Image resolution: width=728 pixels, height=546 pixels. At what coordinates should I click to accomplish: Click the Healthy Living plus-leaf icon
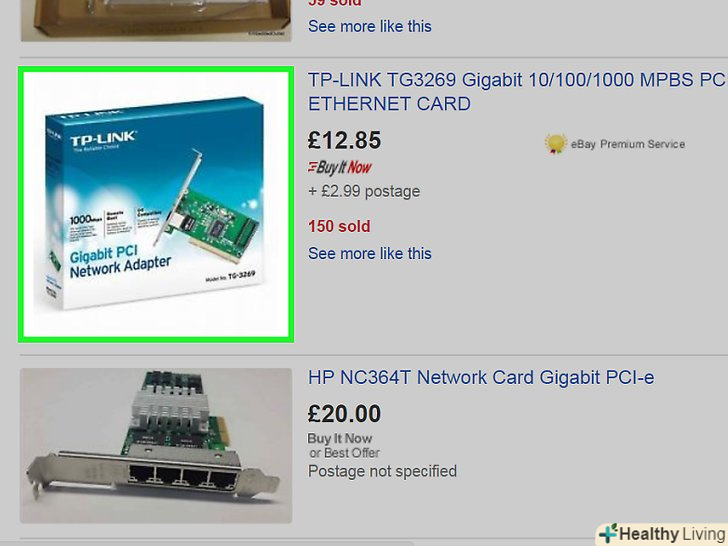(608, 533)
